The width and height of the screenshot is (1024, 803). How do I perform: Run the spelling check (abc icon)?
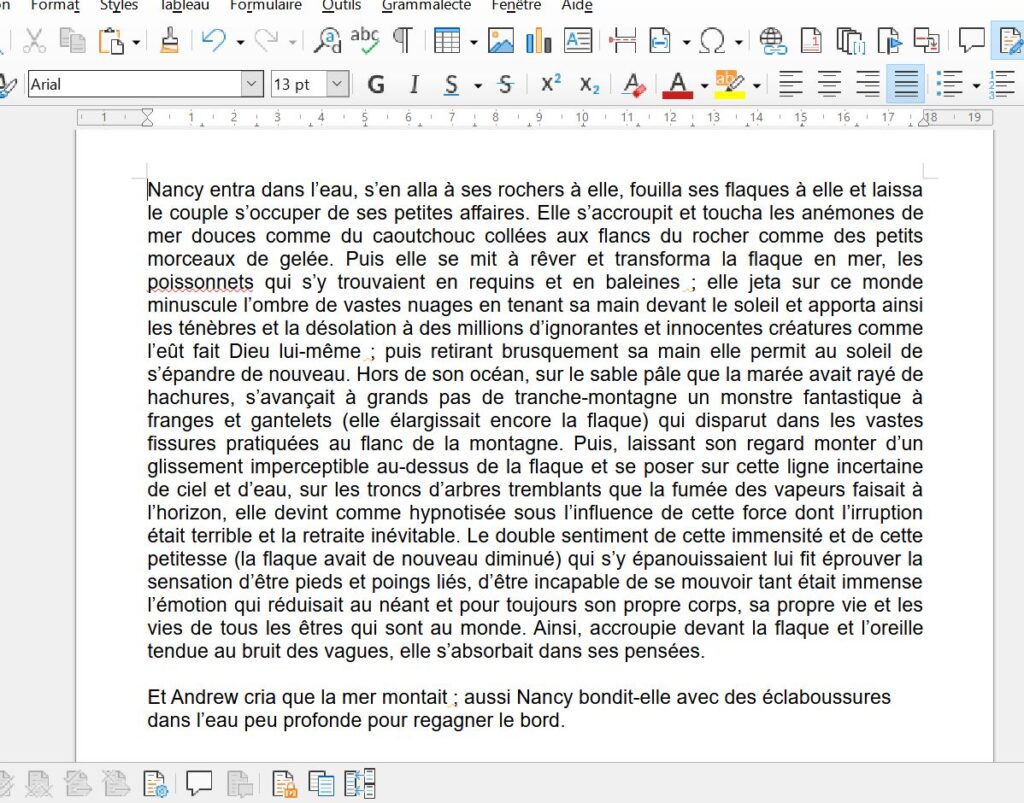click(x=364, y=41)
